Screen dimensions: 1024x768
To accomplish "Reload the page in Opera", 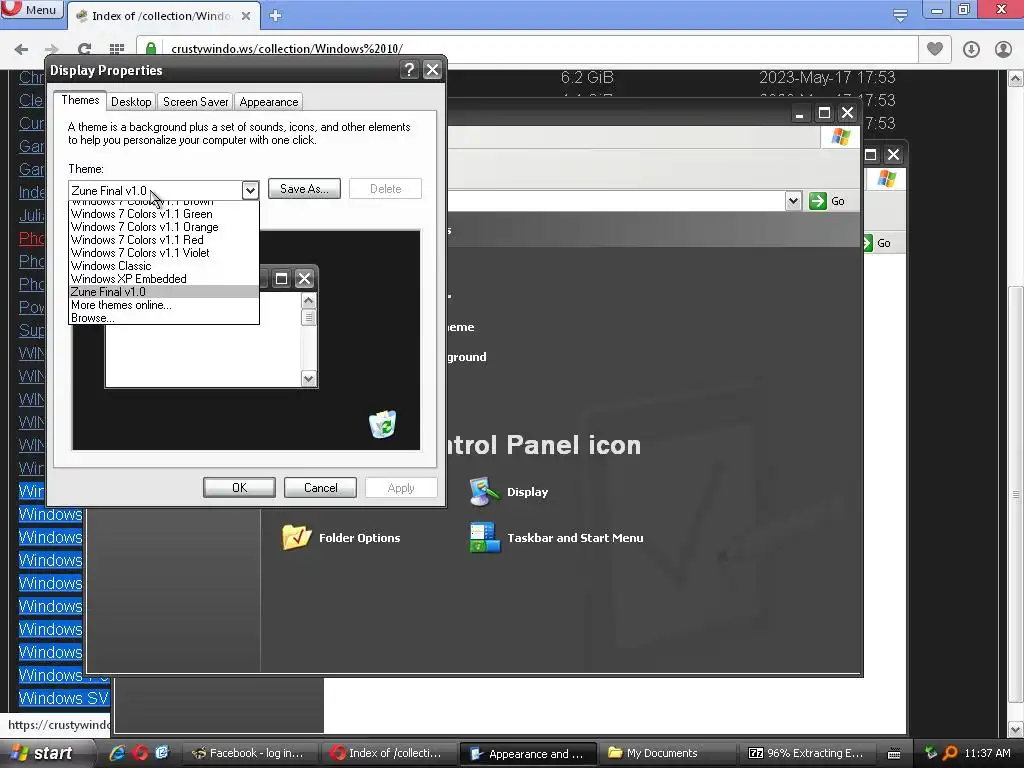I will pyautogui.click(x=84, y=49).
